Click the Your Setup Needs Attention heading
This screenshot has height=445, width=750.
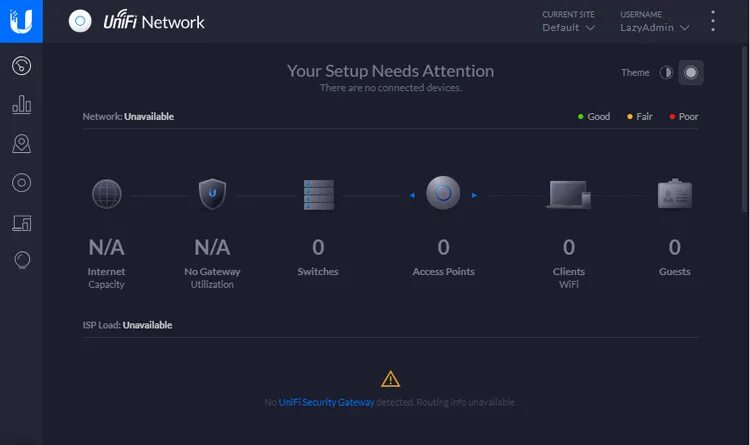pos(390,71)
